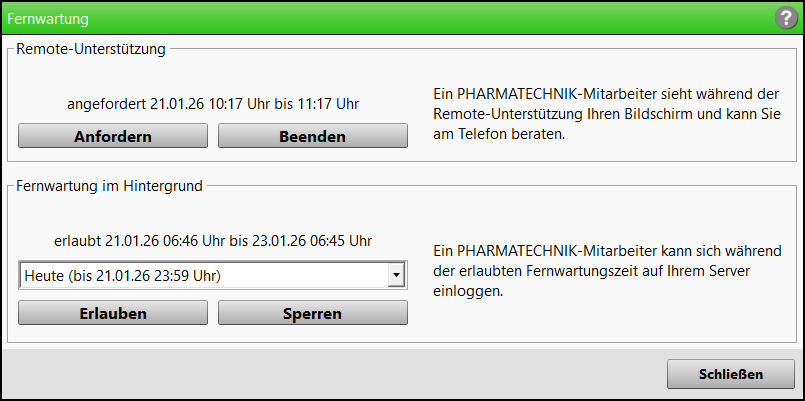Open help via the question mark icon
This screenshot has height=401, width=805.
pyautogui.click(x=785, y=18)
